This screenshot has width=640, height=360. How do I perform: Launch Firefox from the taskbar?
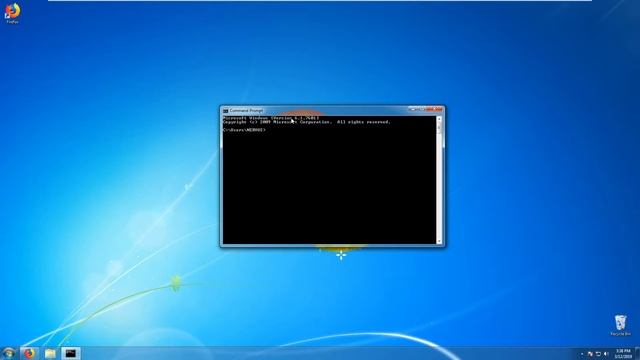[x=29, y=353]
